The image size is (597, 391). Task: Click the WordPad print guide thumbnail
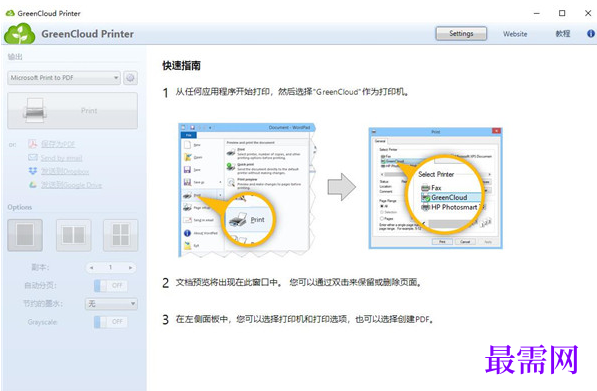coord(247,190)
